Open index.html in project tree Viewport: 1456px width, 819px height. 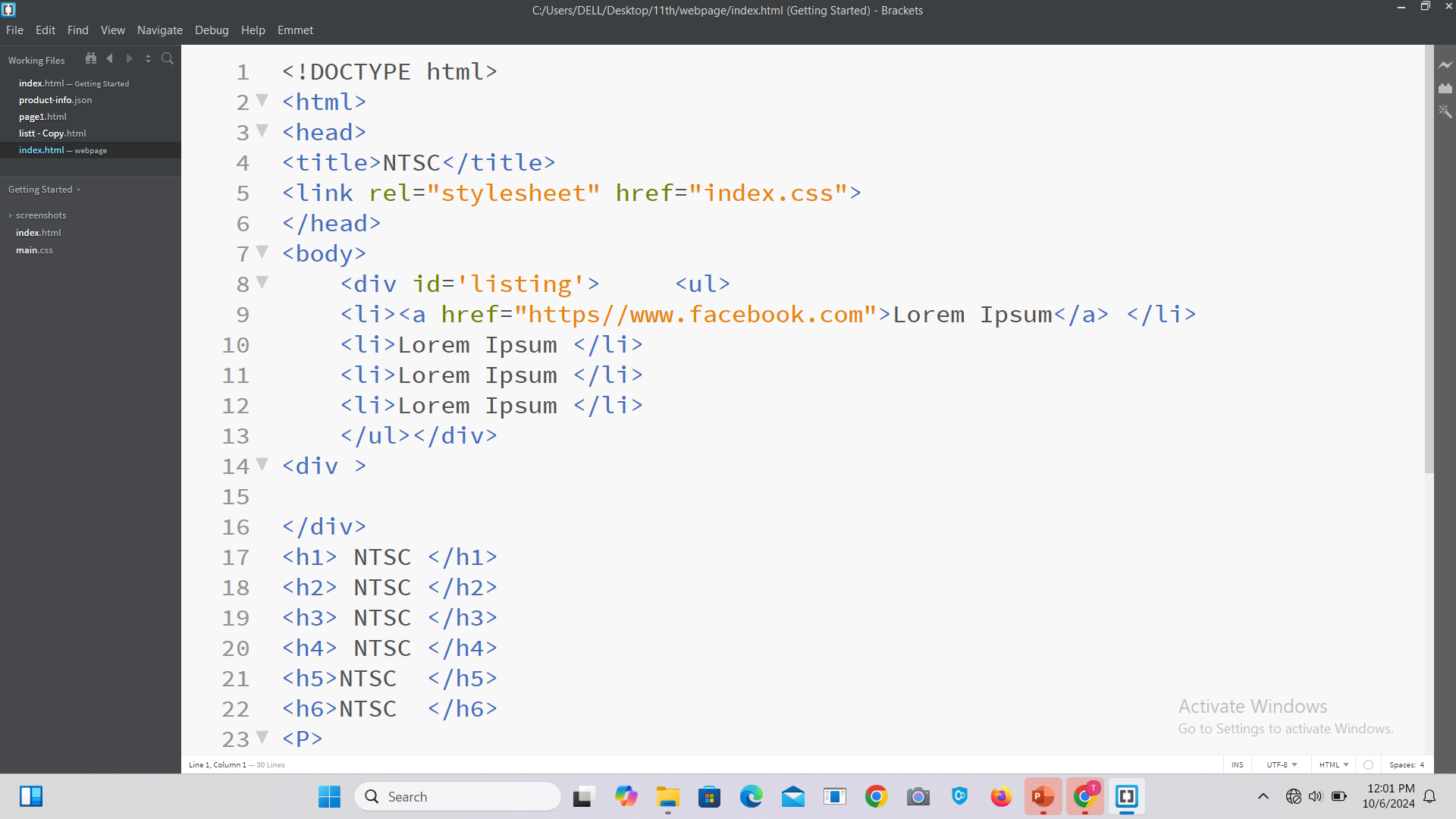coord(39,233)
